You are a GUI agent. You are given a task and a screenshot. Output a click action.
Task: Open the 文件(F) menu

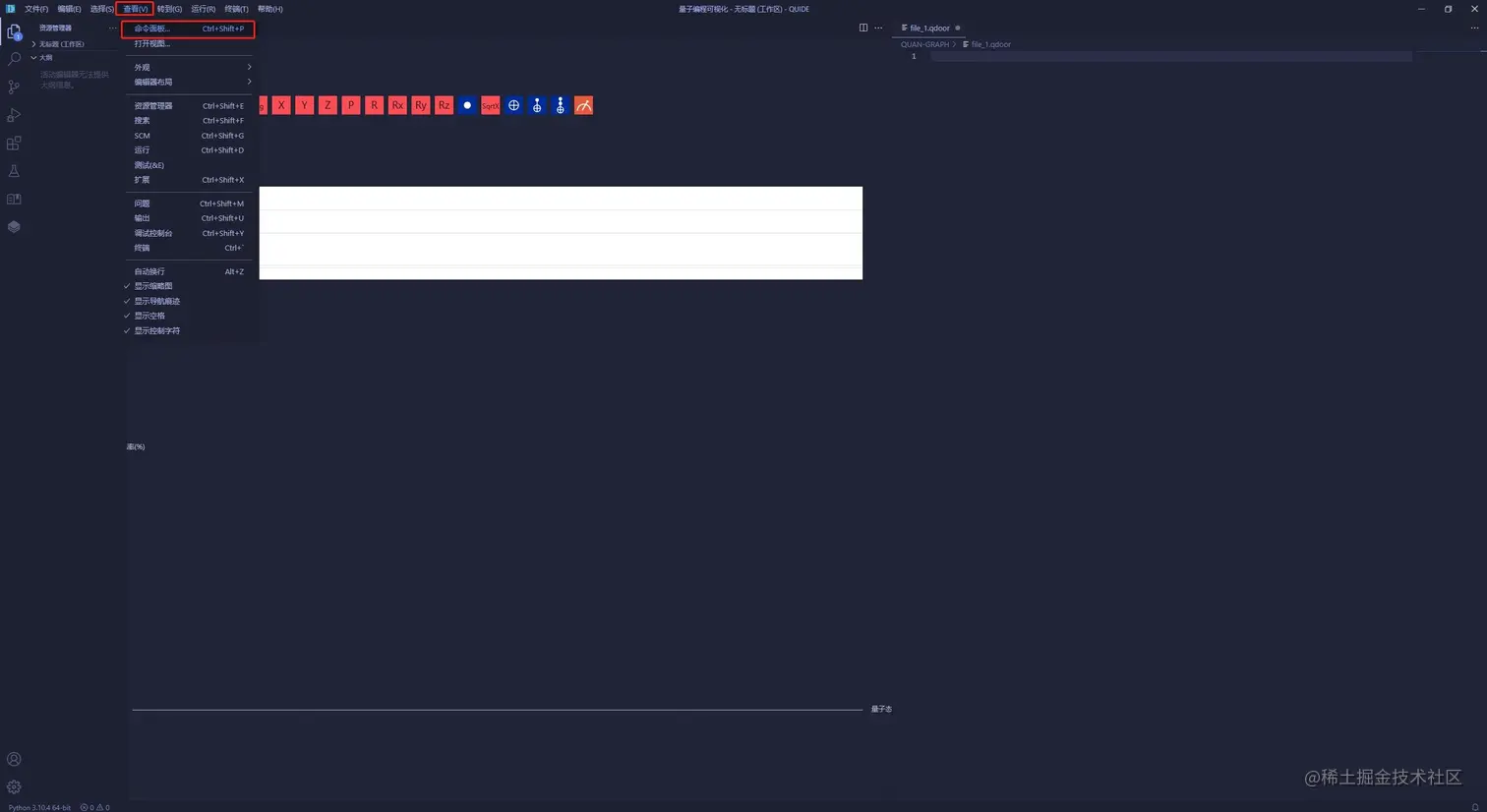36,9
